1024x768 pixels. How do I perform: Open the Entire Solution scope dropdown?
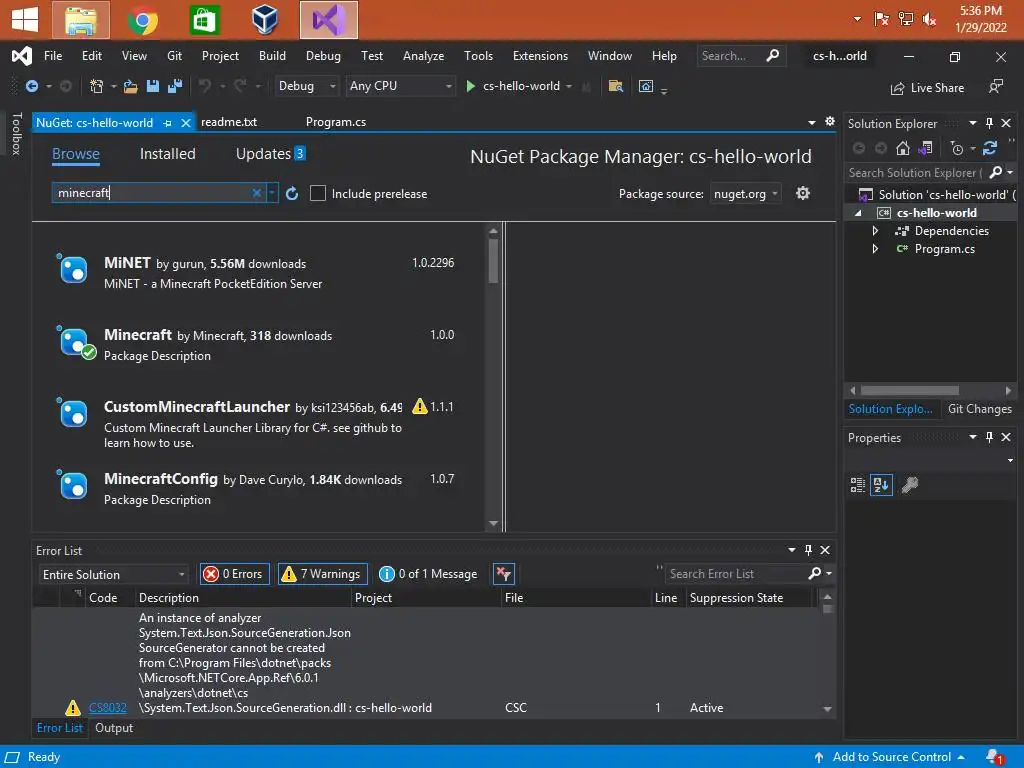tap(113, 575)
